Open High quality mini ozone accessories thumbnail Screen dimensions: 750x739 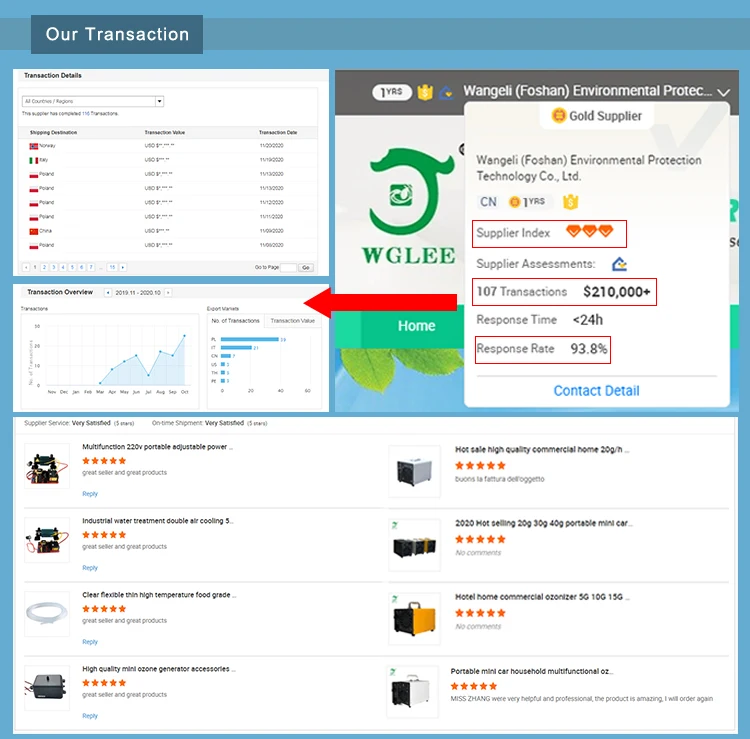[x=47, y=688]
